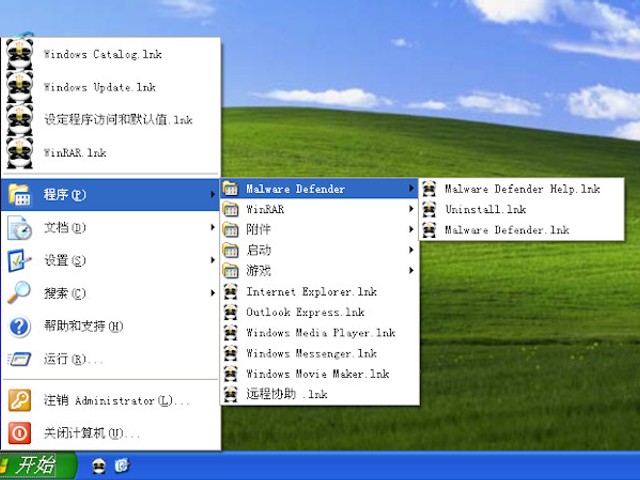
Task: Open Malware Defender Help.lnk label
Action: pos(522,189)
